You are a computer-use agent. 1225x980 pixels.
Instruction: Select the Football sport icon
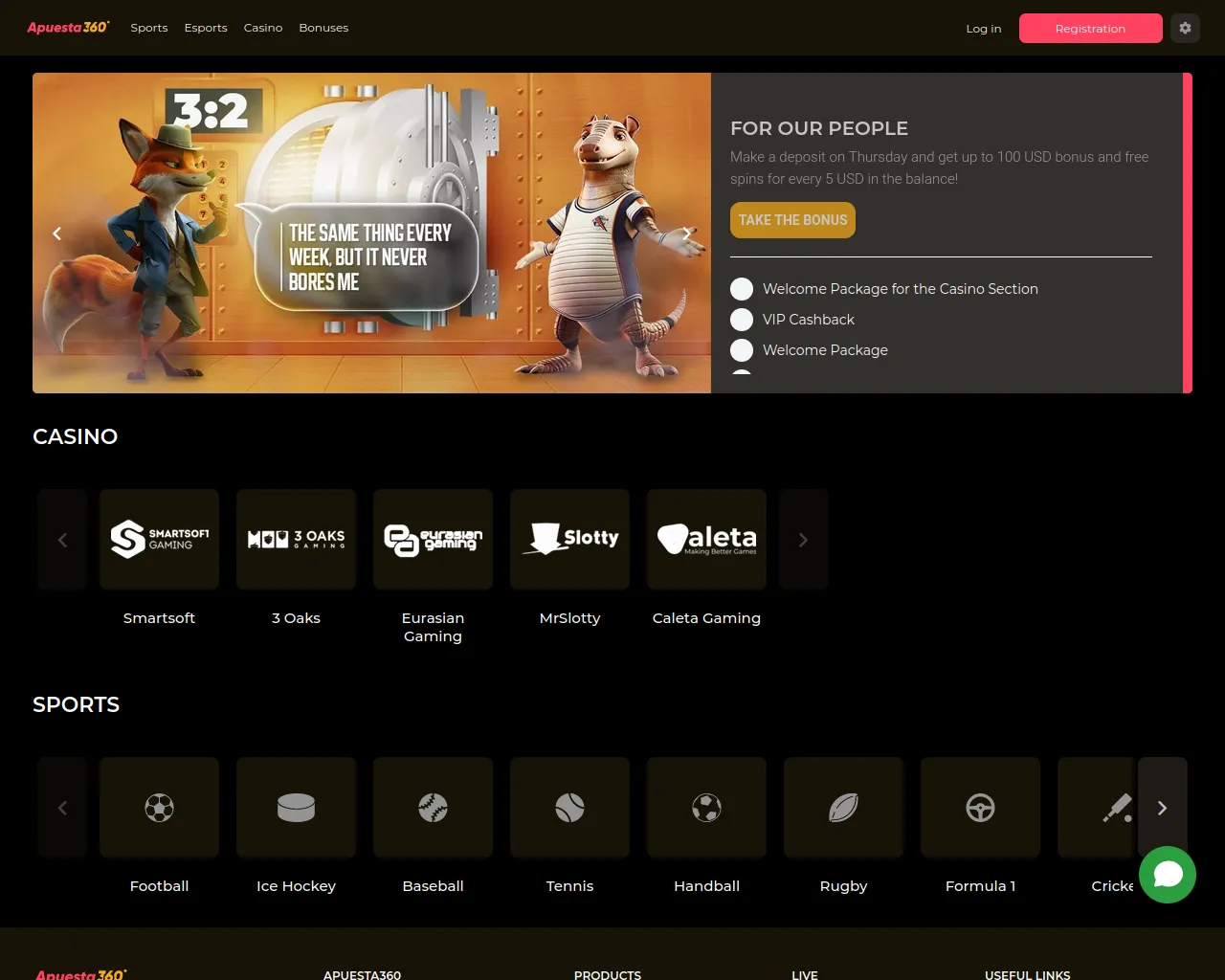pyautogui.click(x=159, y=807)
